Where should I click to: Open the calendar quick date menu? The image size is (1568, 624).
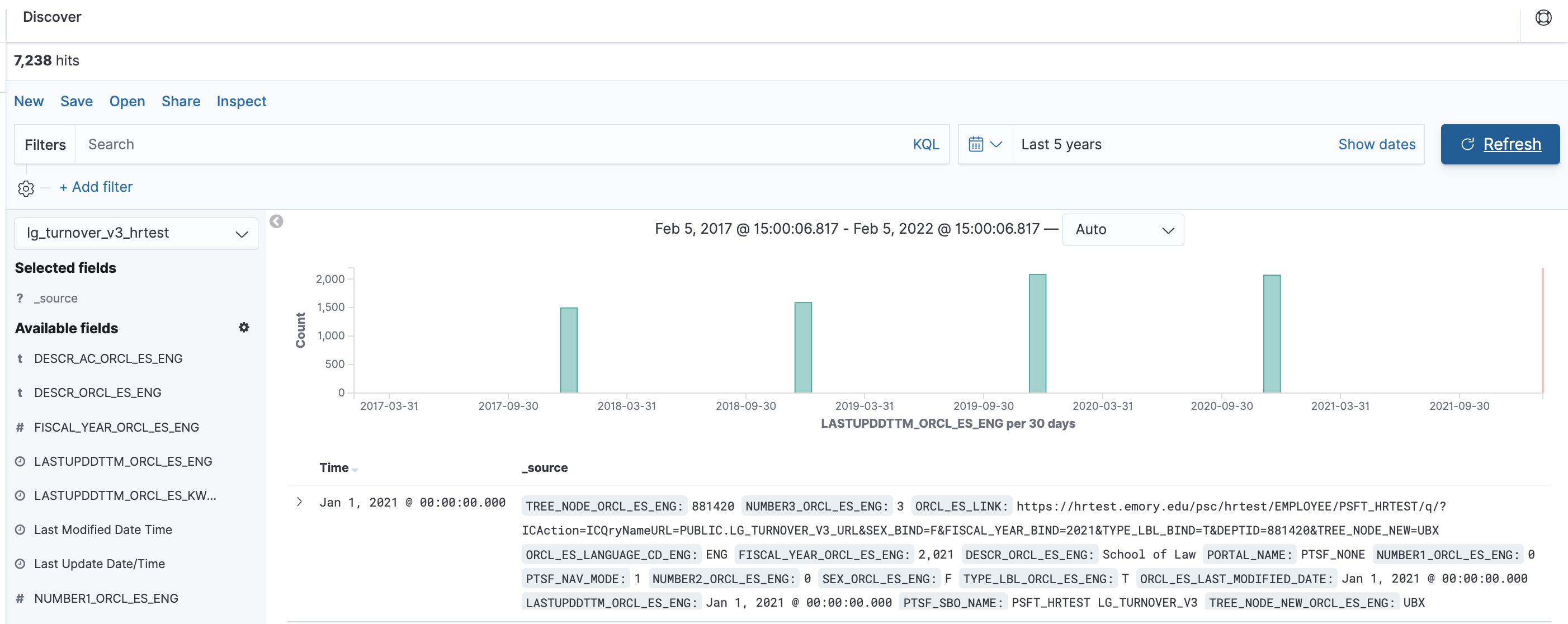pos(985,144)
